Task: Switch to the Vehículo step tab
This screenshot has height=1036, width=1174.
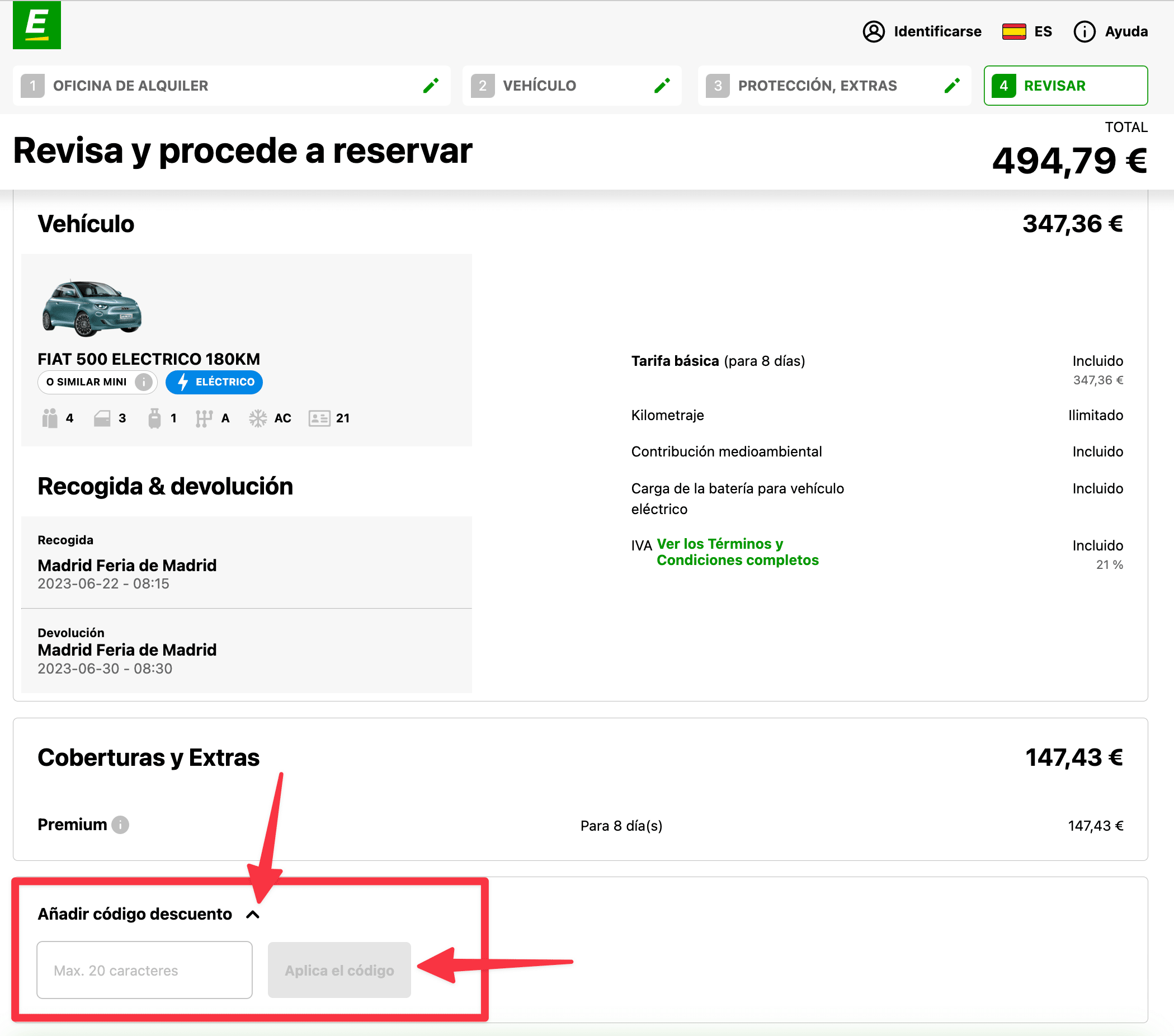Action: pos(539,85)
